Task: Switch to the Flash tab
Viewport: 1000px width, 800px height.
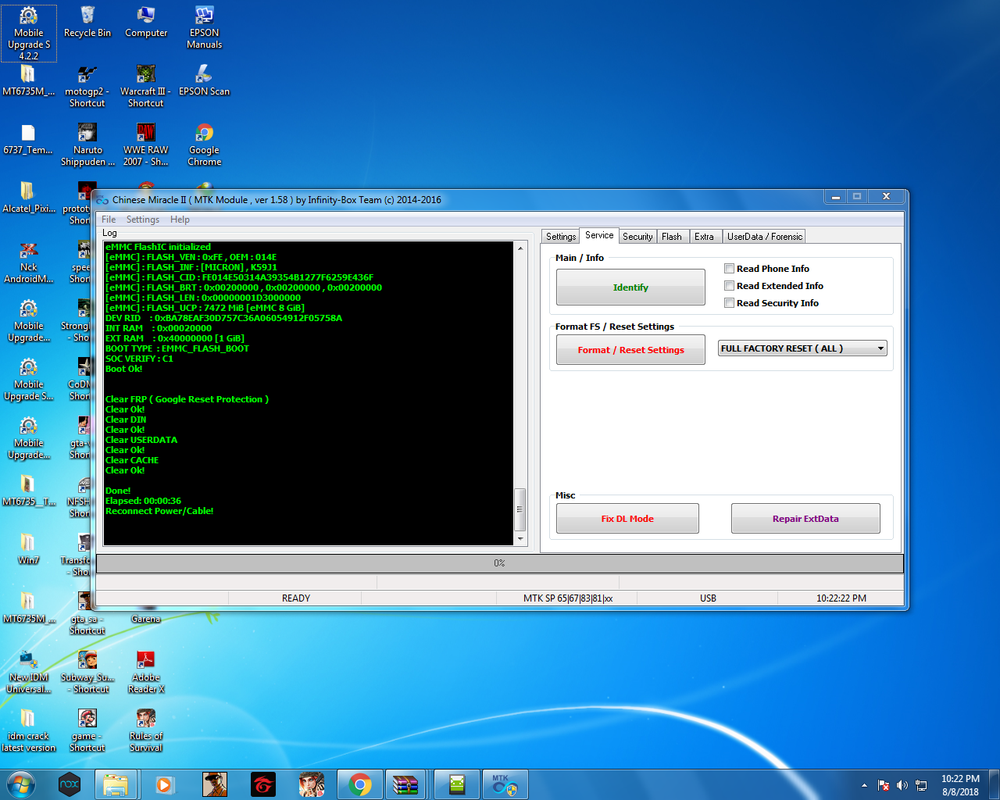Action: (x=671, y=237)
